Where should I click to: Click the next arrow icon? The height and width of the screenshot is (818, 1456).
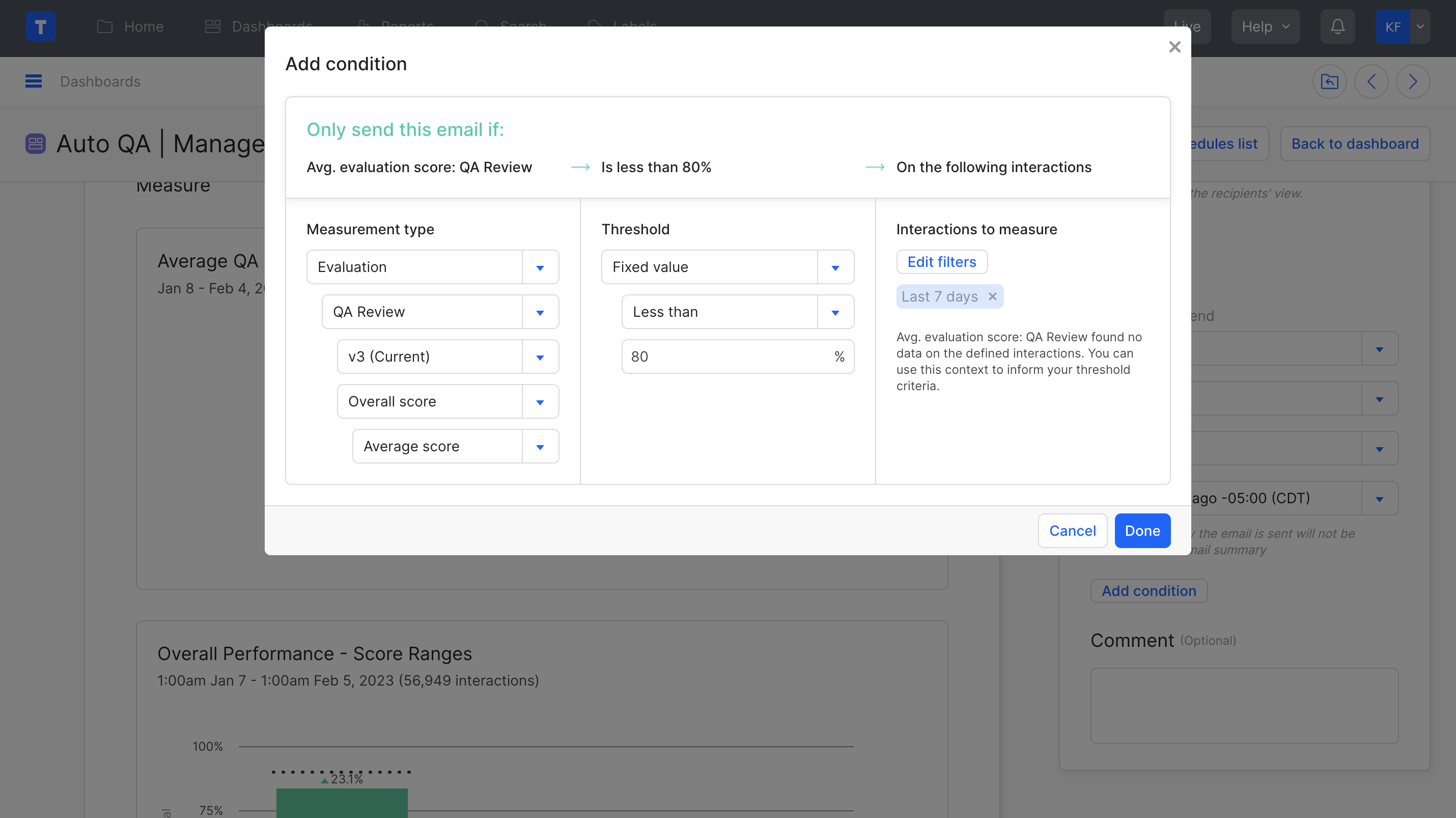click(x=1413, y=81)
